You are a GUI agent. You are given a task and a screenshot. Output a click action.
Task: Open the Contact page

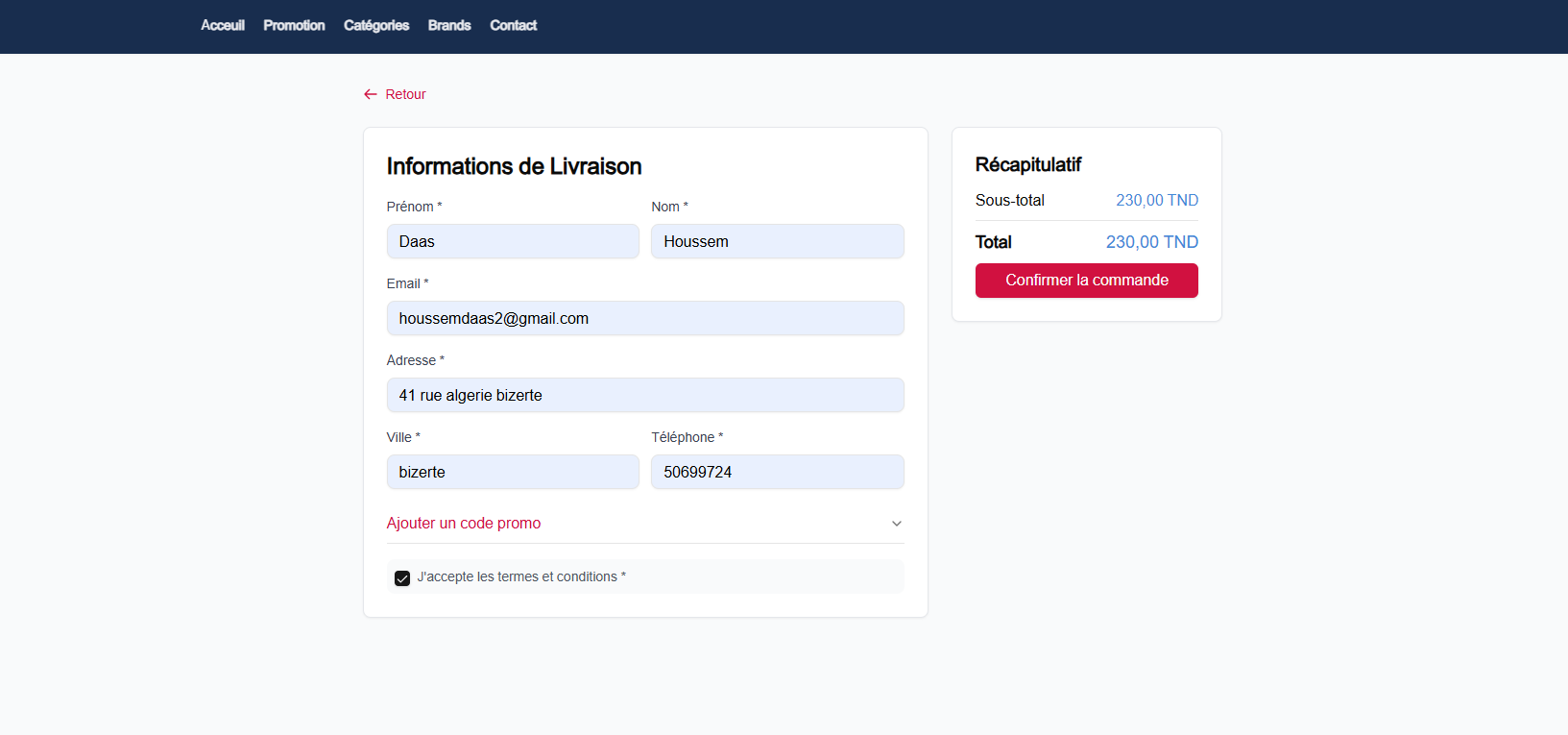(x=513, y=26)
